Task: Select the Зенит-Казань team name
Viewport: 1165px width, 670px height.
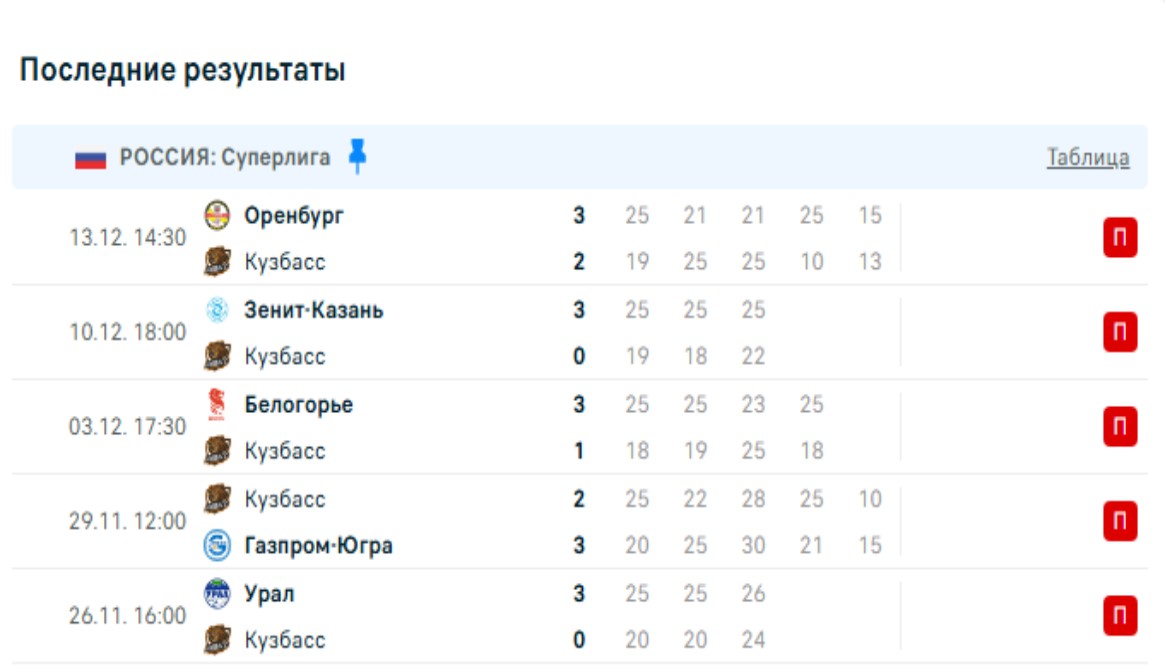Action: tap(314, 310)
